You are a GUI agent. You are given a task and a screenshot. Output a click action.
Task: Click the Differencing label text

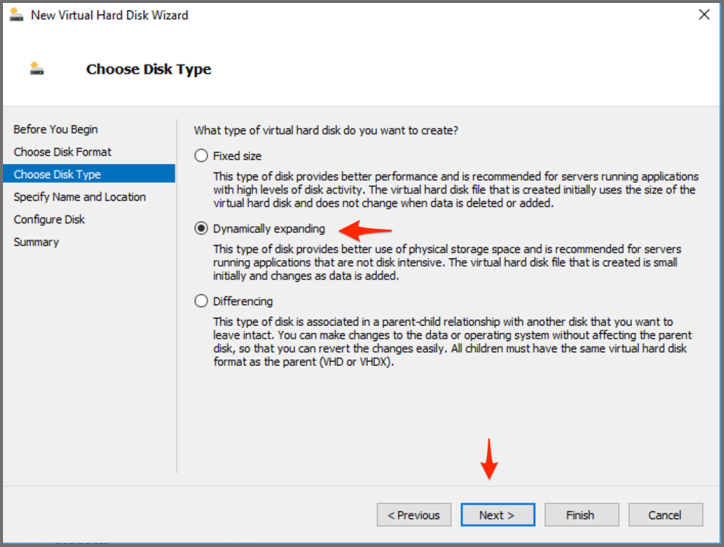click(243, 301)
